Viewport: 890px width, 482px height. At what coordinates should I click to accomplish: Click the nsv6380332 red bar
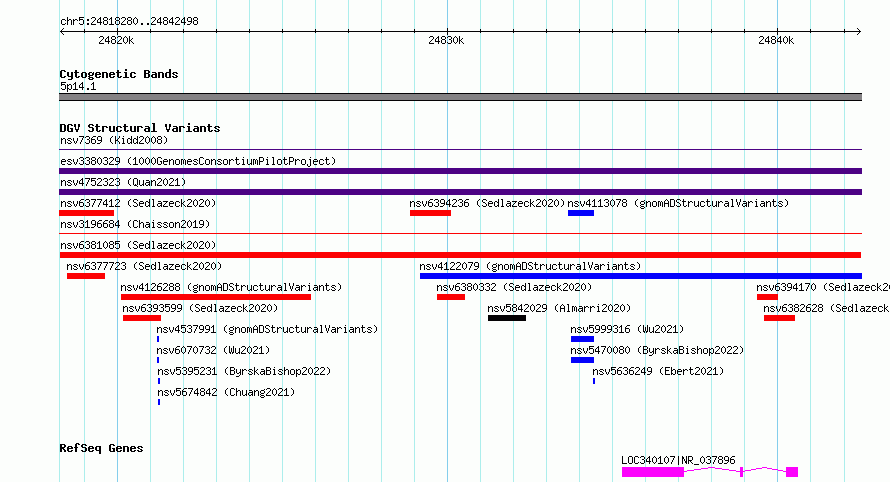451,297
